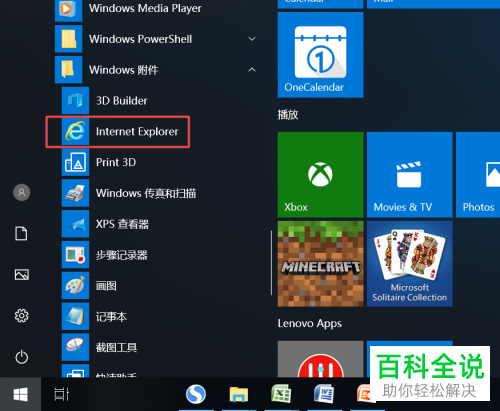Click the "Internet Explorer" label
The height and width of the screenshot is (411, 500).
tap(137, 132)
